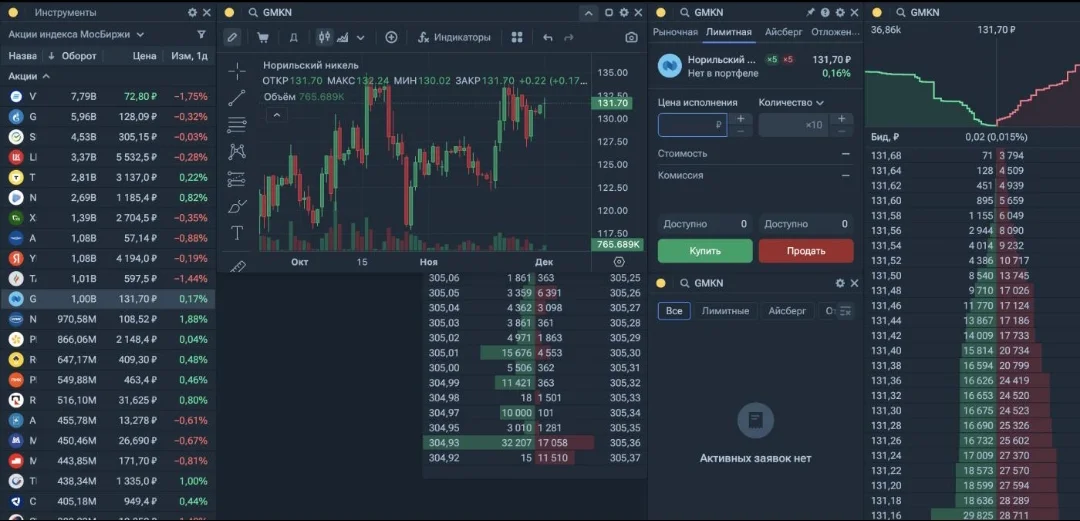Switch to Айсберг order tab
Screen dimensions: 1080x521
(x=784, y=32)
